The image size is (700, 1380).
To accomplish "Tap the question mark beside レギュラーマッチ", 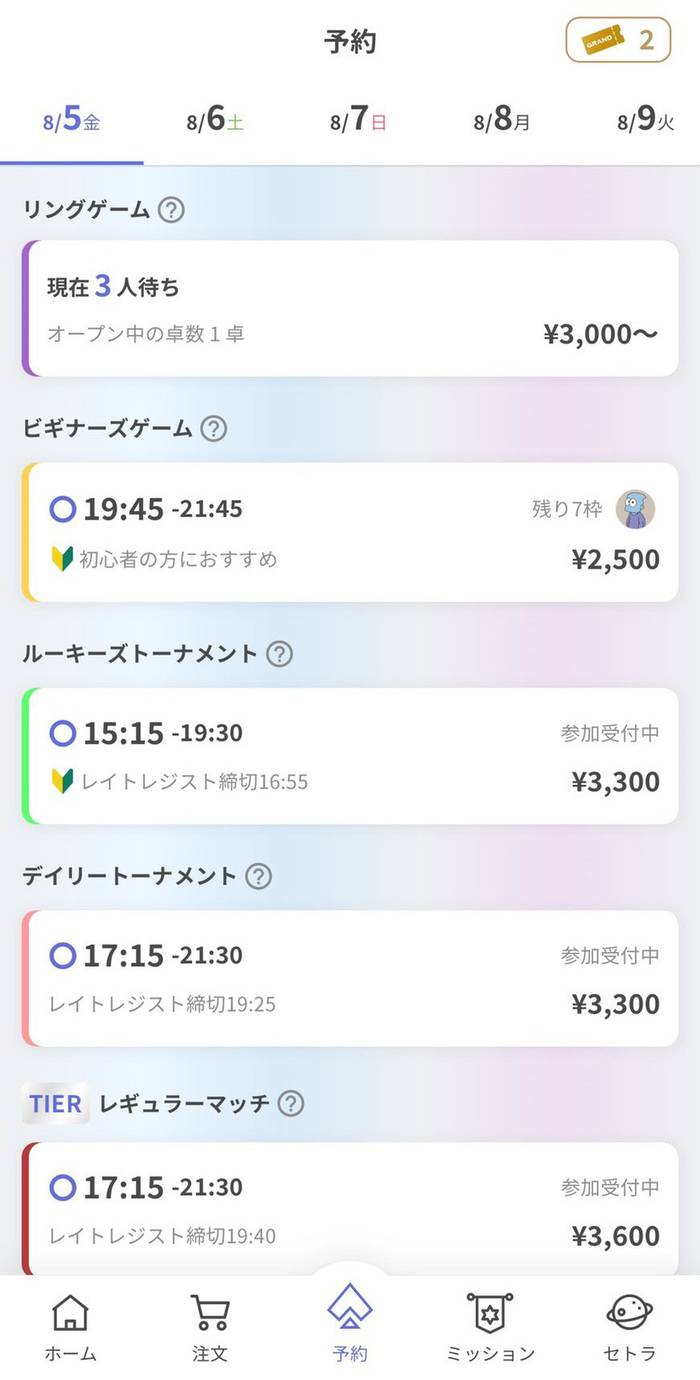I will [x=290, y=1104].
